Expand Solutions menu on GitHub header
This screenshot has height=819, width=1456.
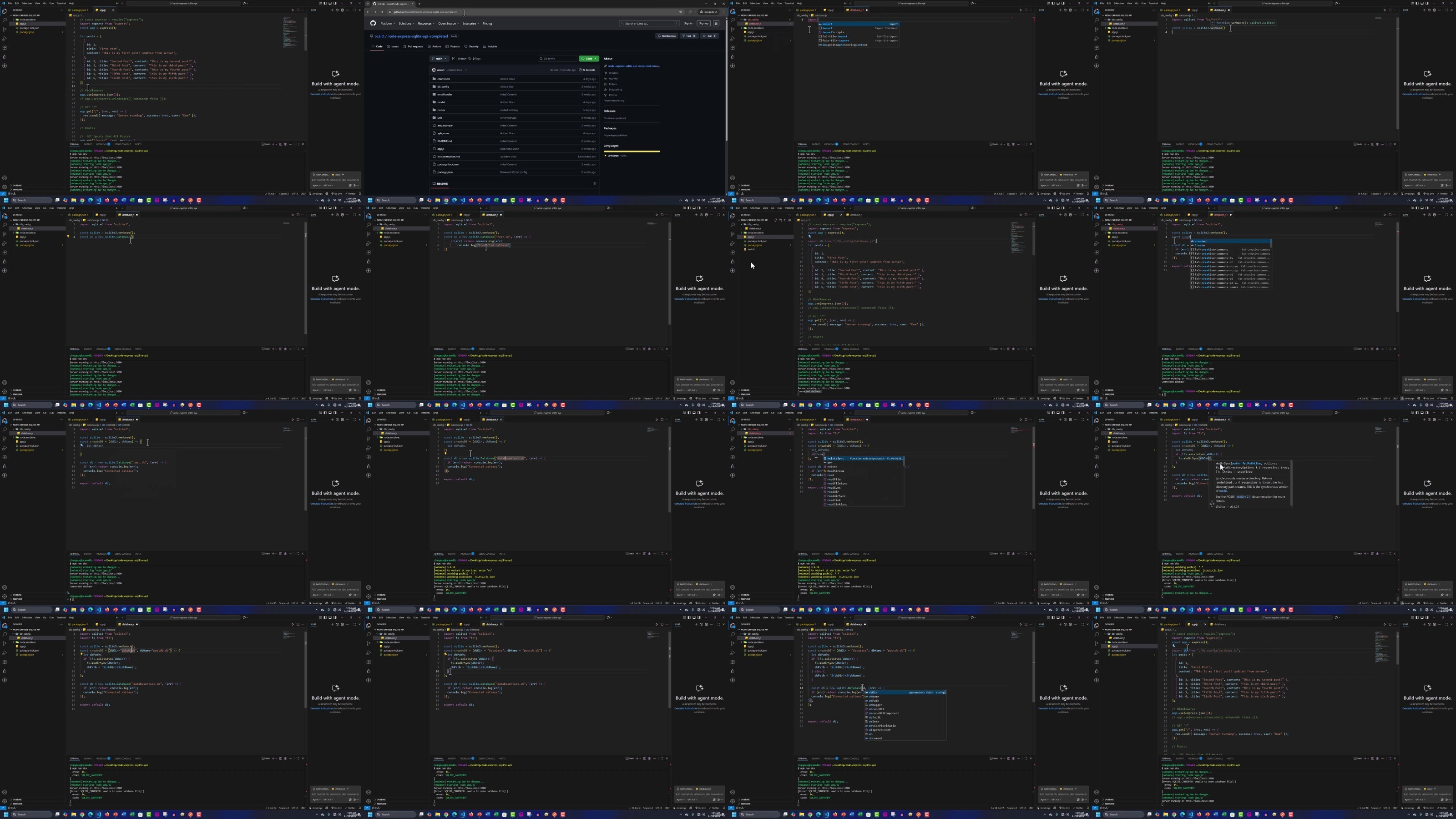[x=407, y=23]
